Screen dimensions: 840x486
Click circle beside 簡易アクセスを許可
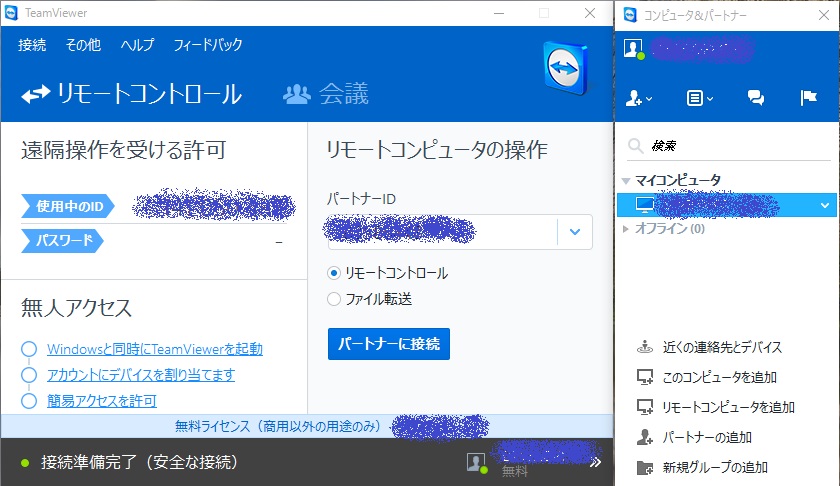pyautogui.click(x=29, y=401)
